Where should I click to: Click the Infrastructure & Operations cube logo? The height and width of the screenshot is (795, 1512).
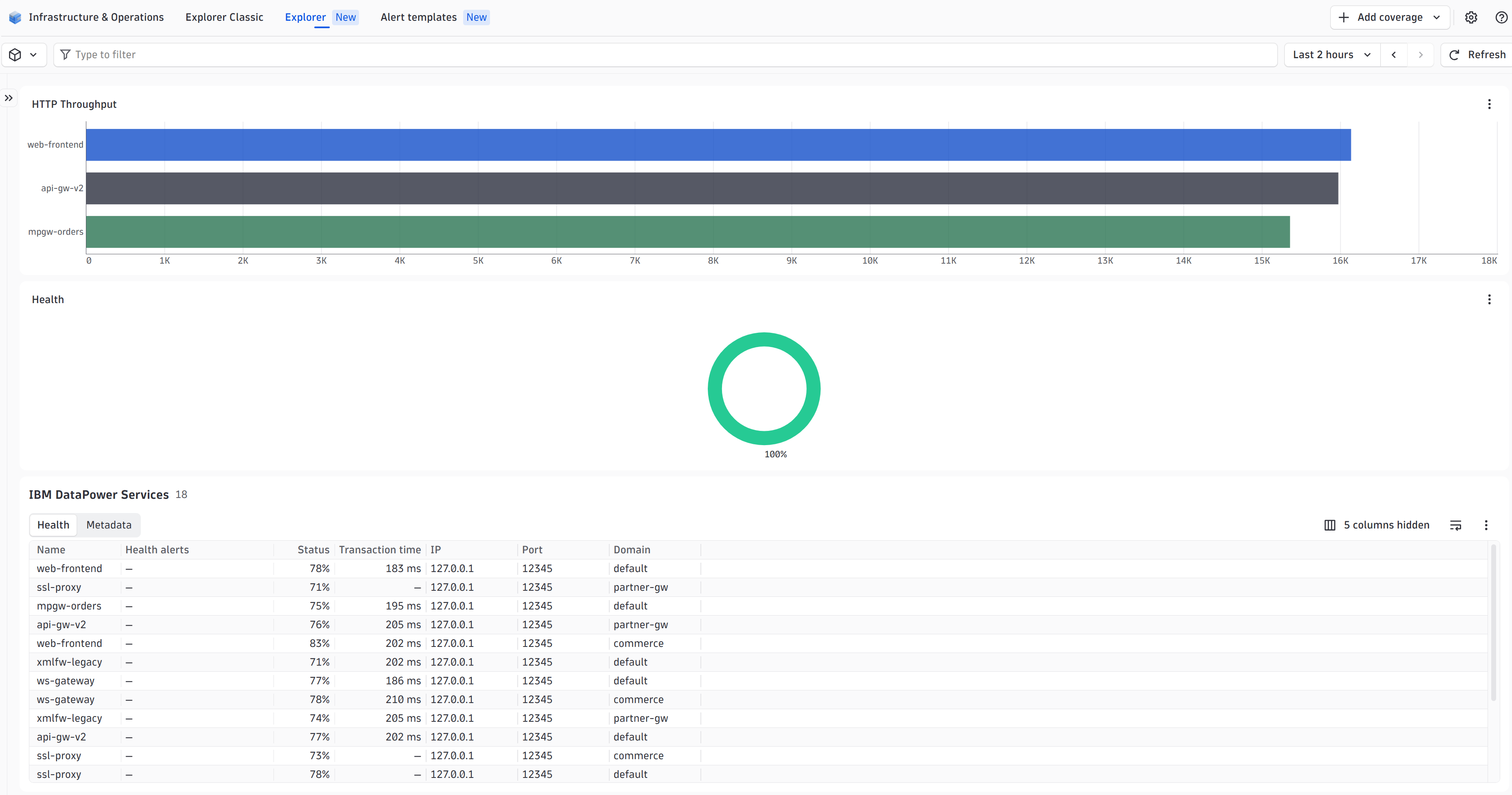pos(15,17)
